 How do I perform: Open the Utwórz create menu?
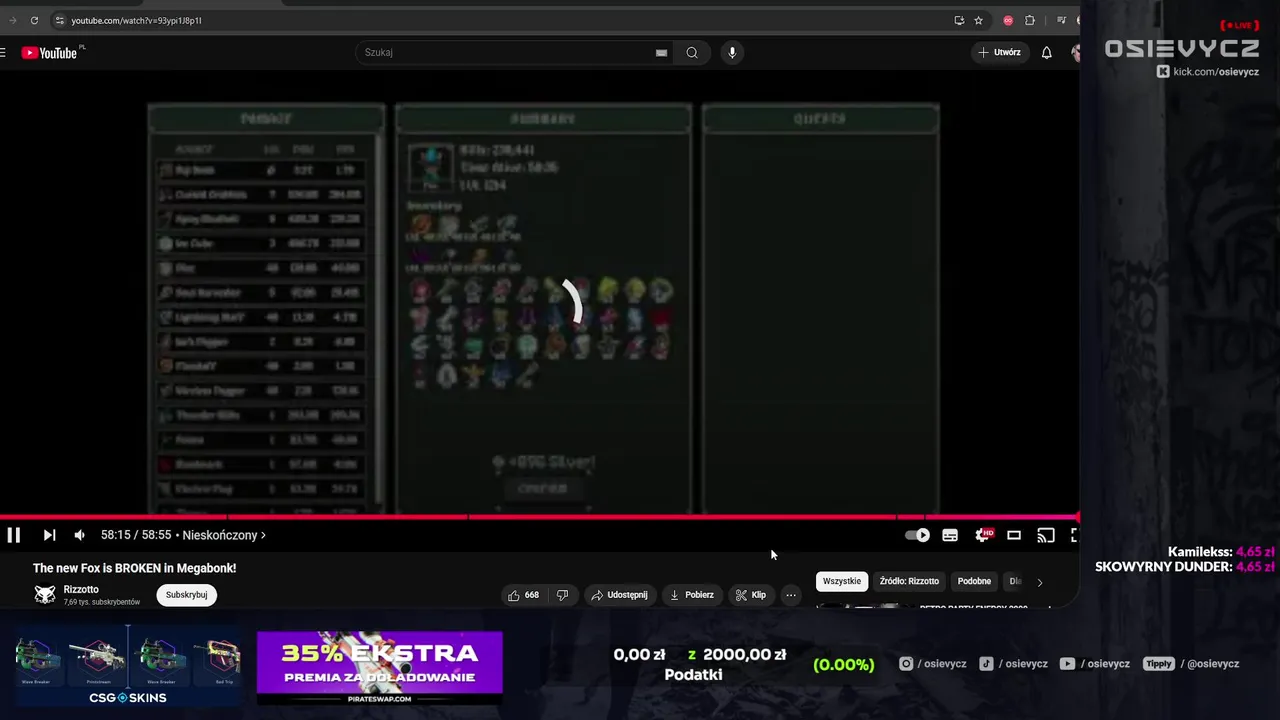1000,52
